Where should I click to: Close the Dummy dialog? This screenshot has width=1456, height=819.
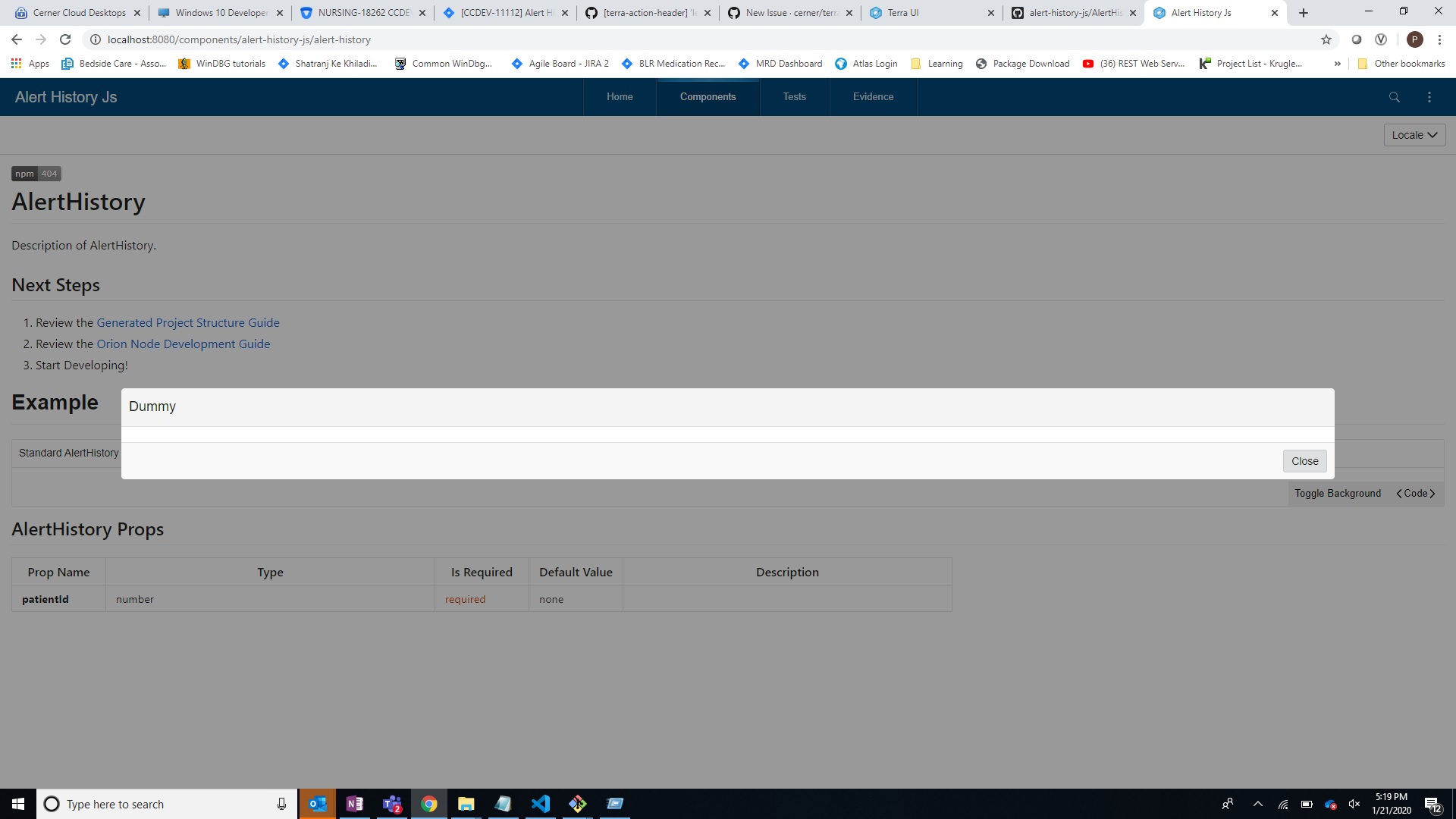click(1304, 461)
